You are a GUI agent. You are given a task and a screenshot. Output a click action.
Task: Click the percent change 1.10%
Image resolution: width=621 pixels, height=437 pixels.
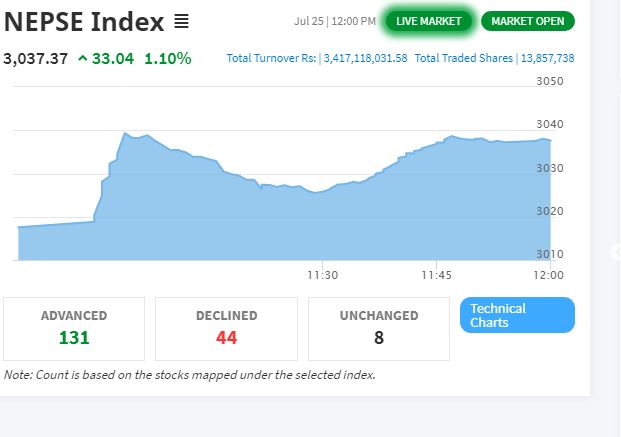click(x=168, y=59)
